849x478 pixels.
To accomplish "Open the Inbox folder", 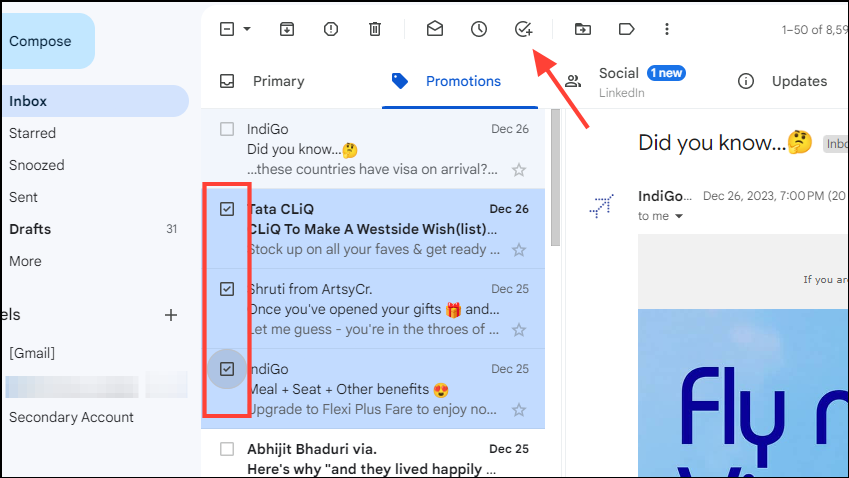I will pos(94,101).
